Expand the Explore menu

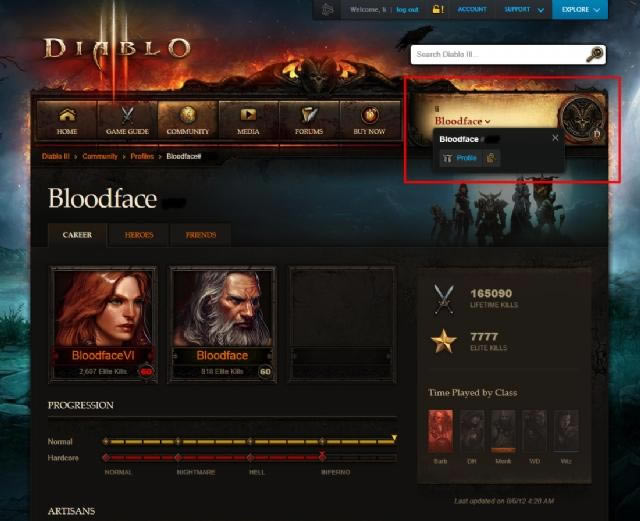pyautogui.click(x=580, y=9)
